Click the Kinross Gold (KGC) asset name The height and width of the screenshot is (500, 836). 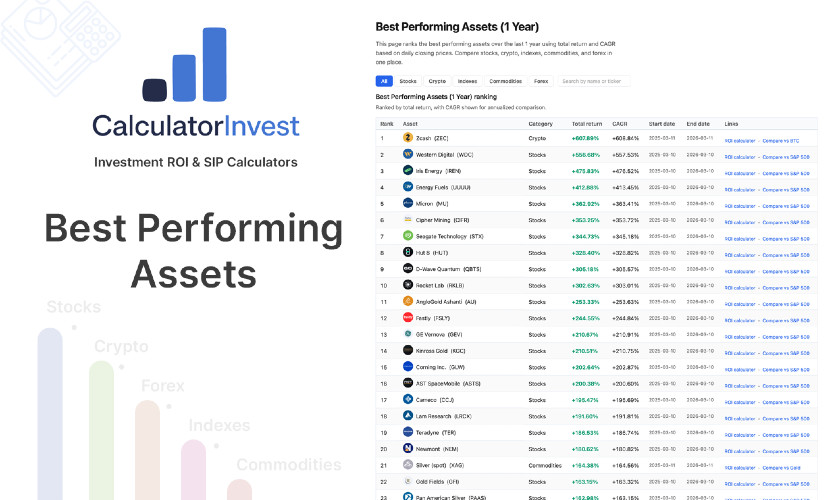coord(440,351)
